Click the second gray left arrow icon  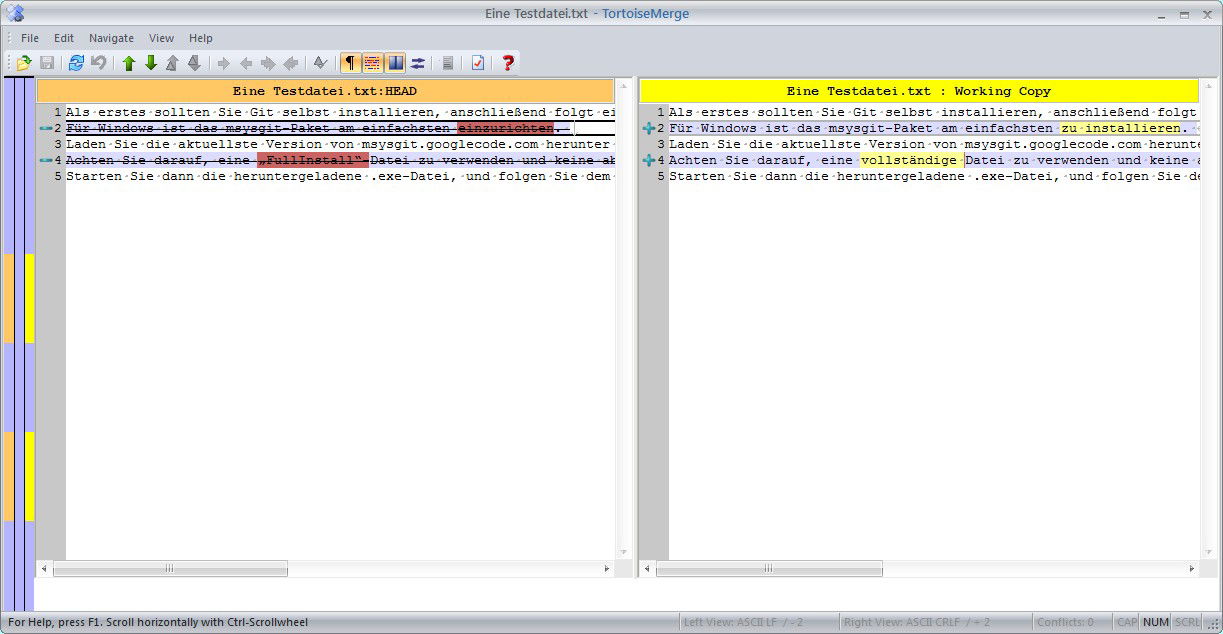290,63
